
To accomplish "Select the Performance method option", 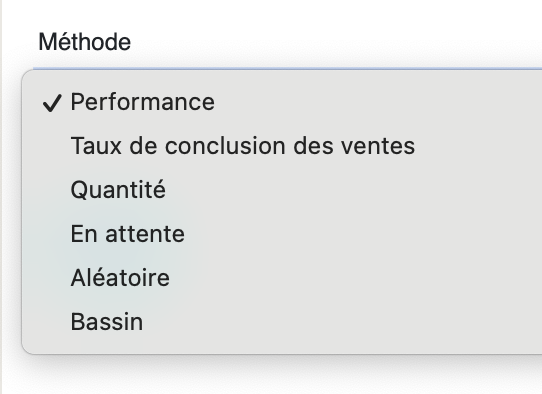I will 142,102.
